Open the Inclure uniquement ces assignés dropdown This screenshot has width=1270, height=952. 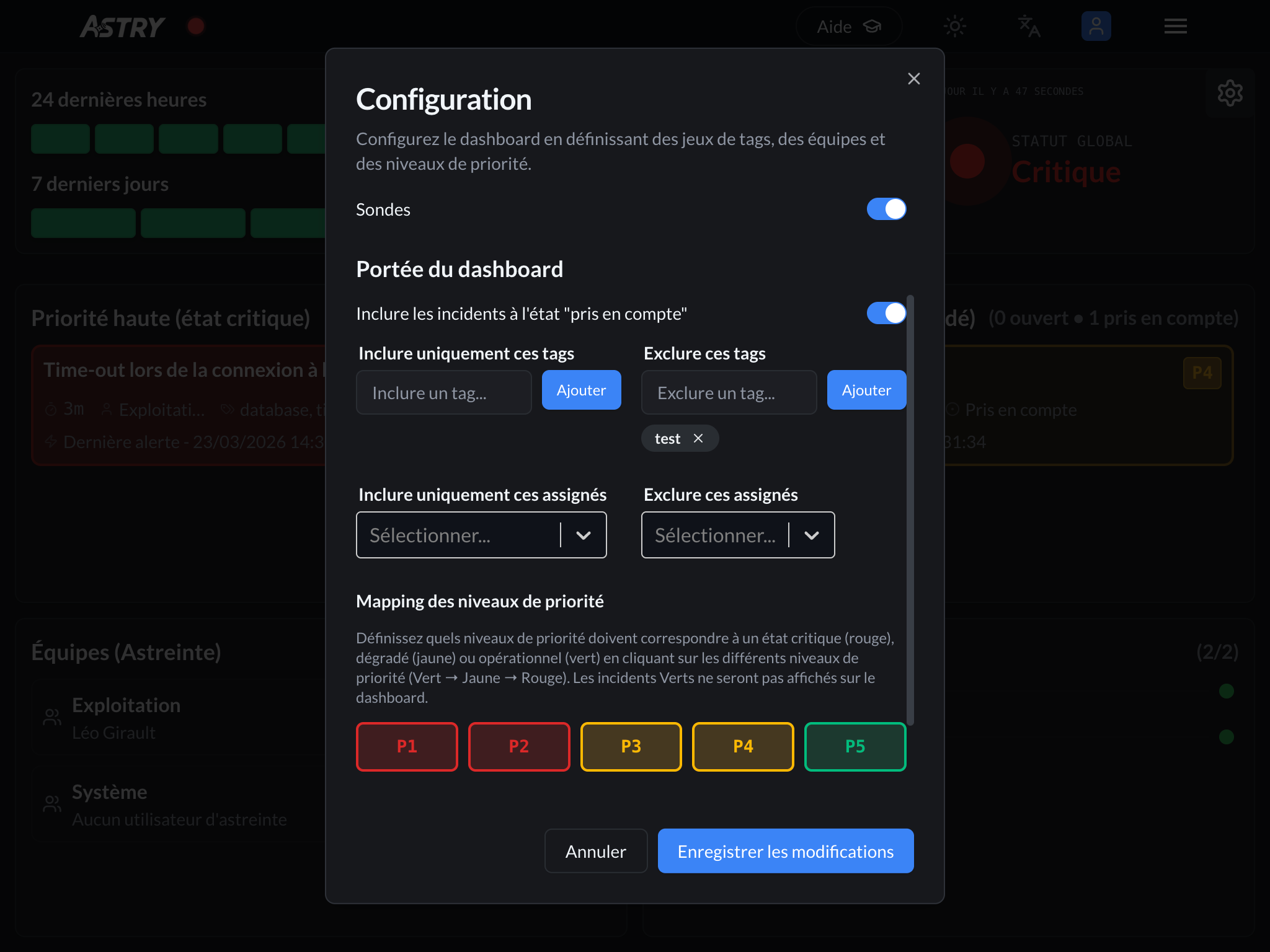[481, 535]
